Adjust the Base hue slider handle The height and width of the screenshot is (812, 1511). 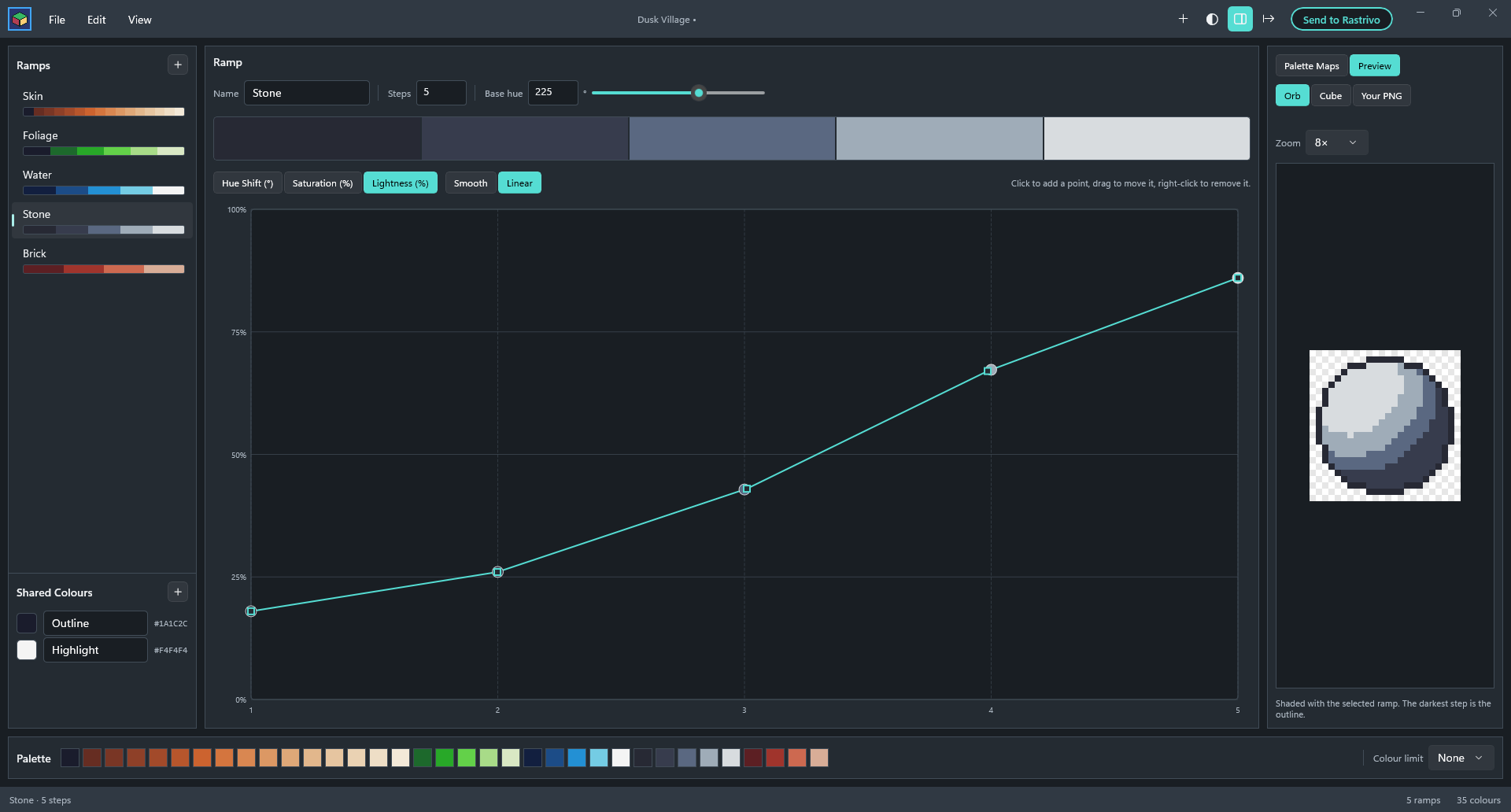[699, 93]
